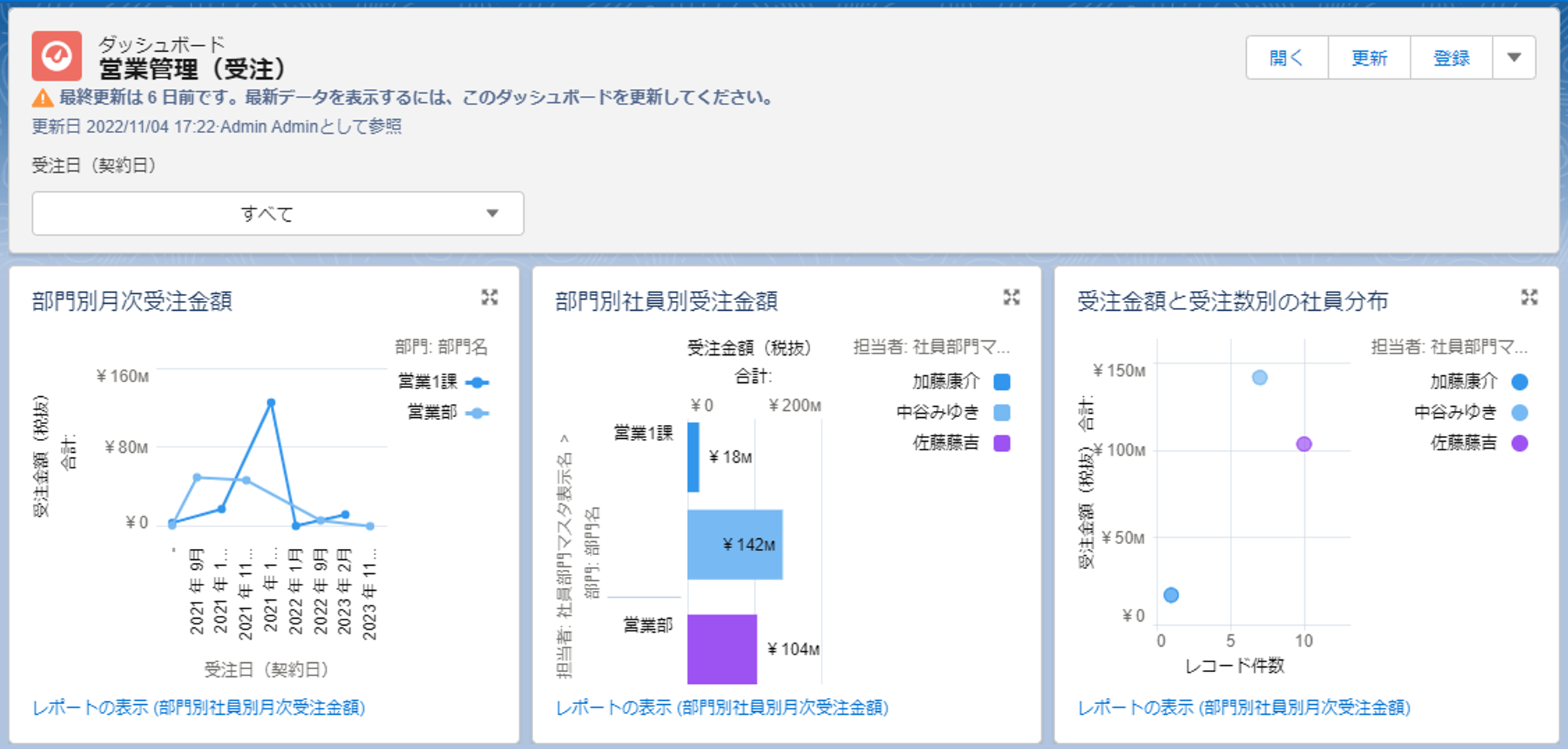Open the 受注日 filter dropdown set to すべて
Screen dimensions: 1568x749
(x=278, y=213)
